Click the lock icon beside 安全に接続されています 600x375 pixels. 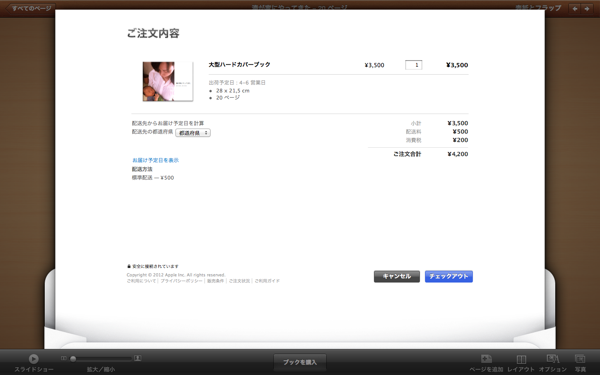[x=129, y=266]
